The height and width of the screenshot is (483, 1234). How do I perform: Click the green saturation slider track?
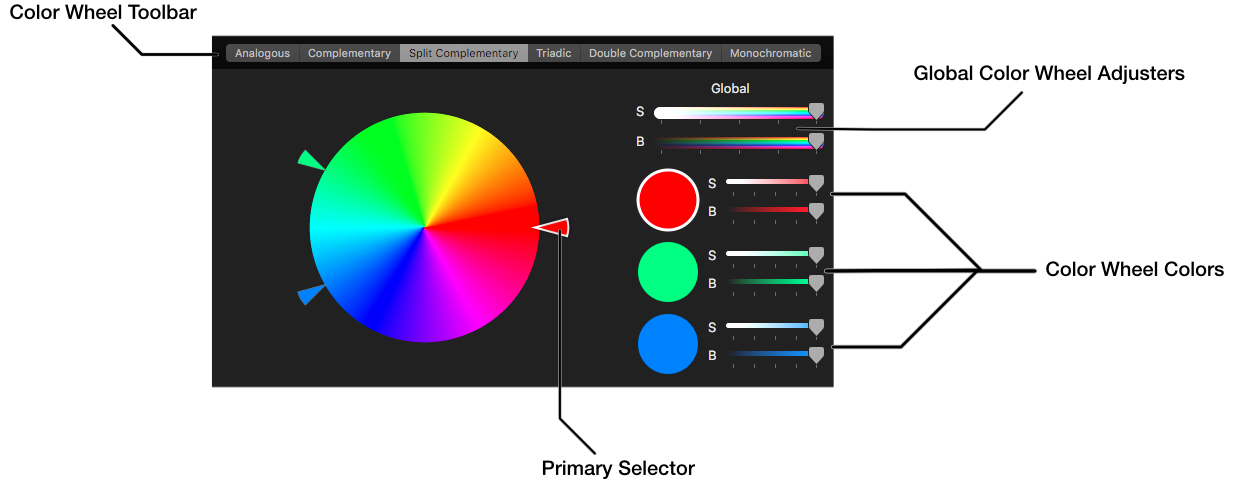(770, 254)
